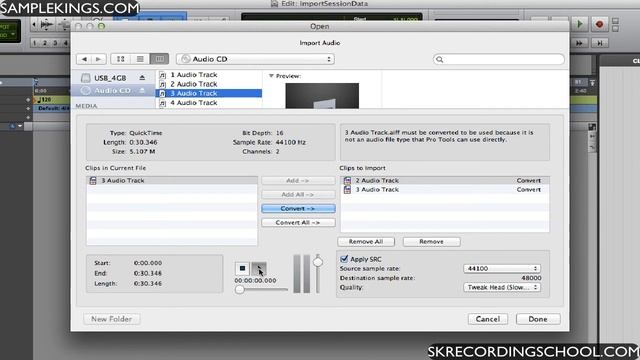The image size is (640, 360).
Task: Play audition preview in dialog
Action: 259,268
